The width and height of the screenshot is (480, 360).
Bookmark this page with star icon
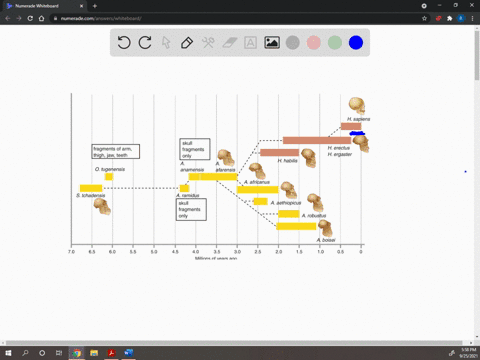[x=424, y=18]
